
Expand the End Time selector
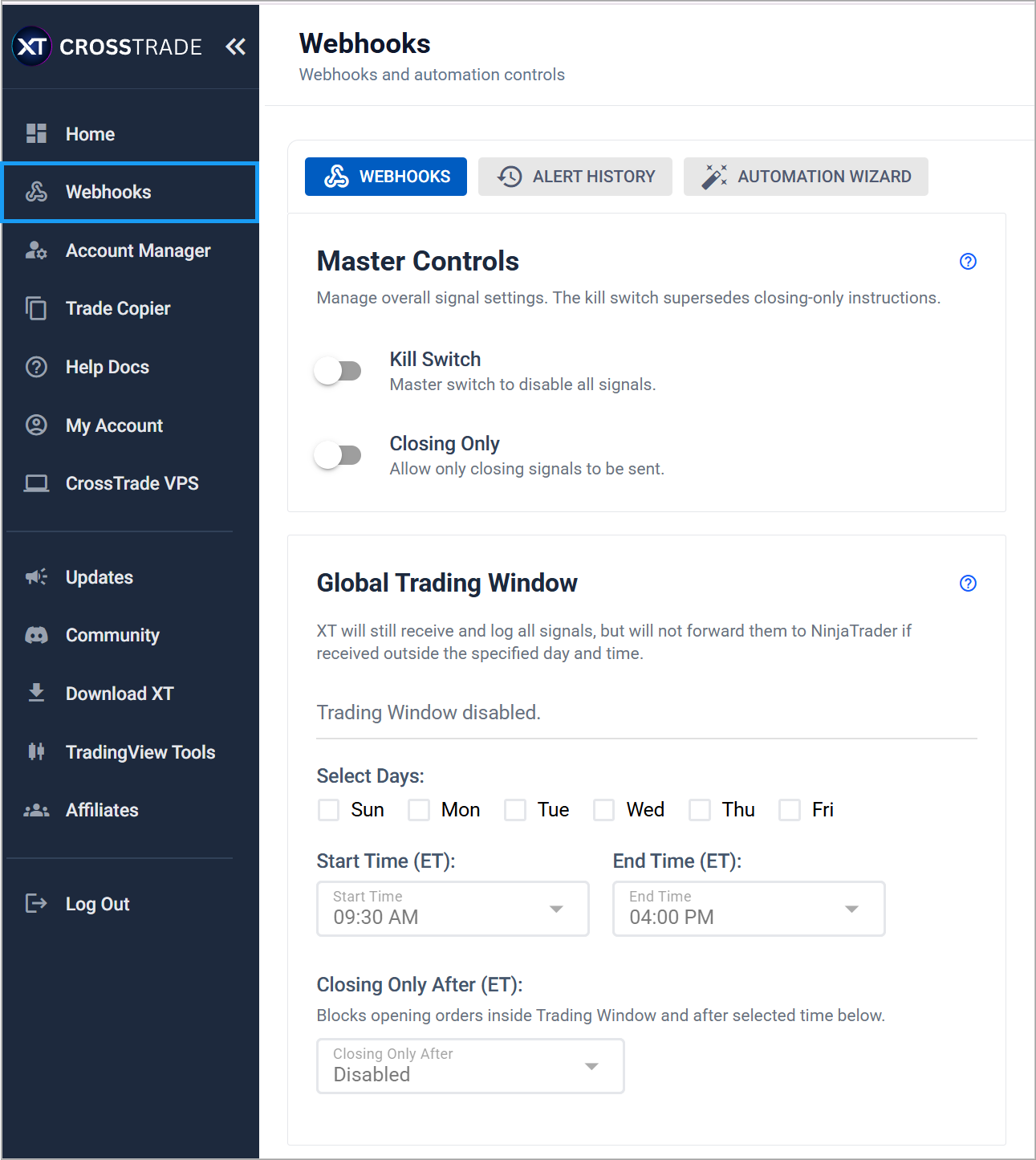tap(851, 909)
